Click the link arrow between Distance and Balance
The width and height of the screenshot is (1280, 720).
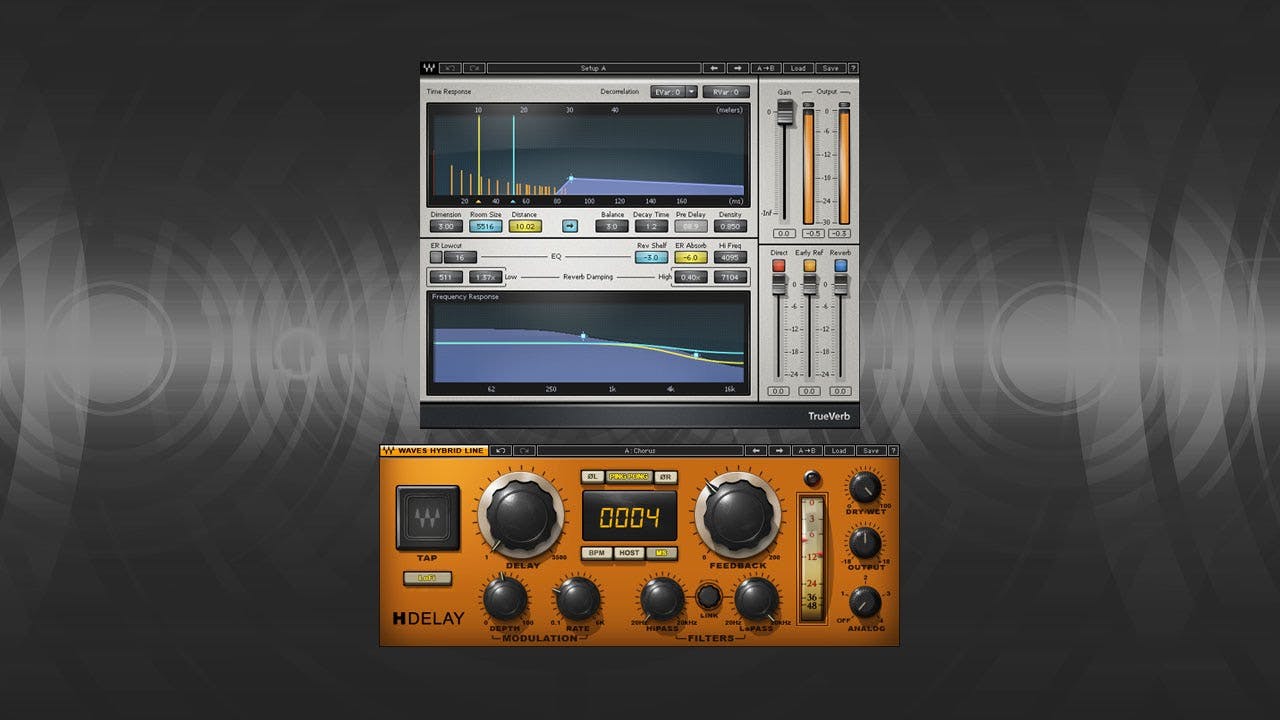570,226
